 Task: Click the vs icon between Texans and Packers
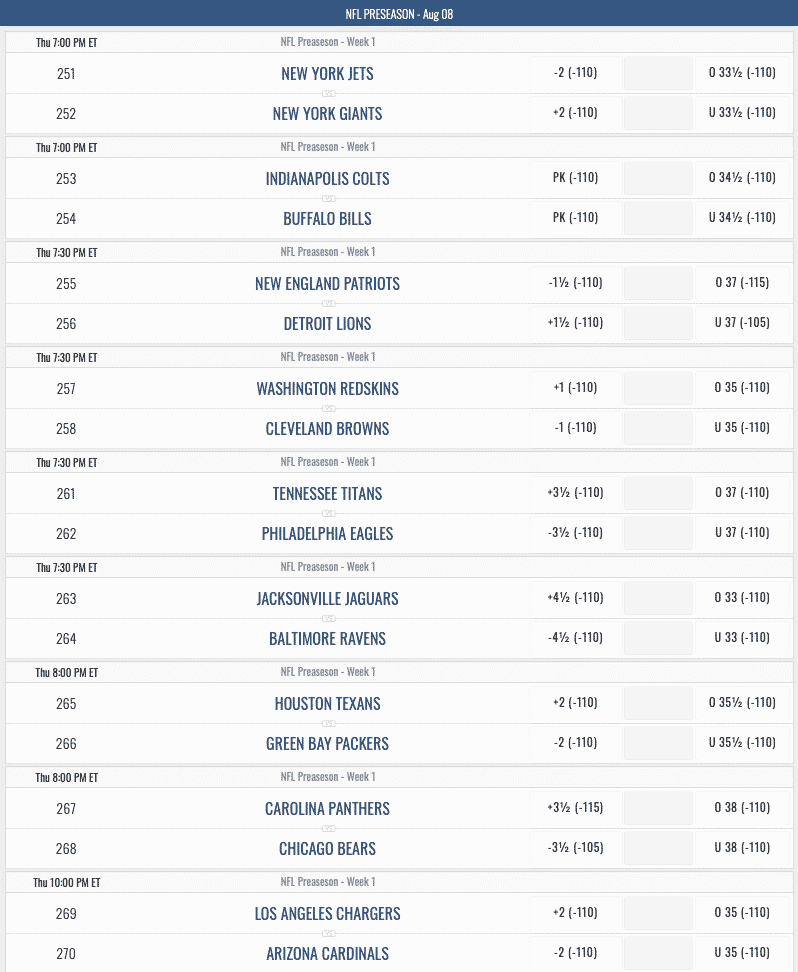[x=329, y=723]
